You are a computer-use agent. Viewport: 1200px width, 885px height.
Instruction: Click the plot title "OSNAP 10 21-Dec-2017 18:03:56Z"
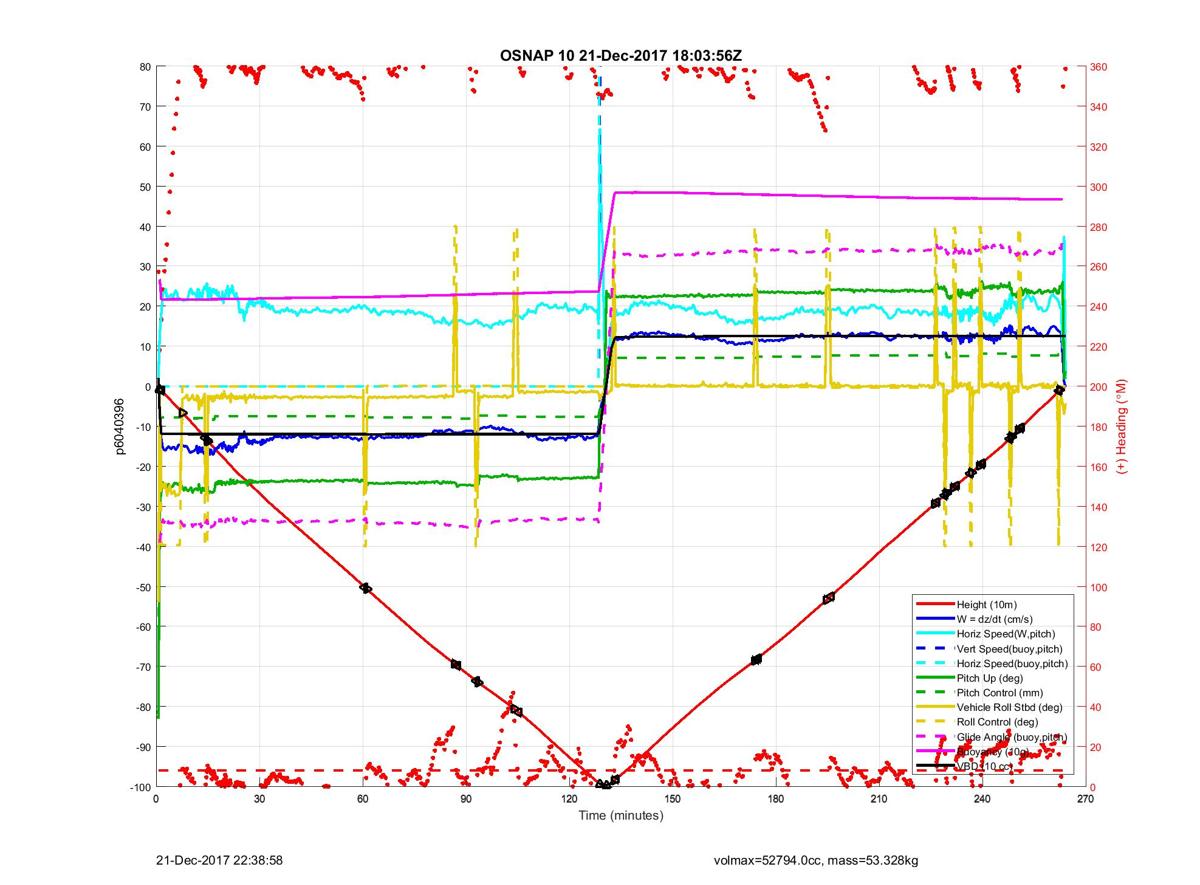[620, 54]
